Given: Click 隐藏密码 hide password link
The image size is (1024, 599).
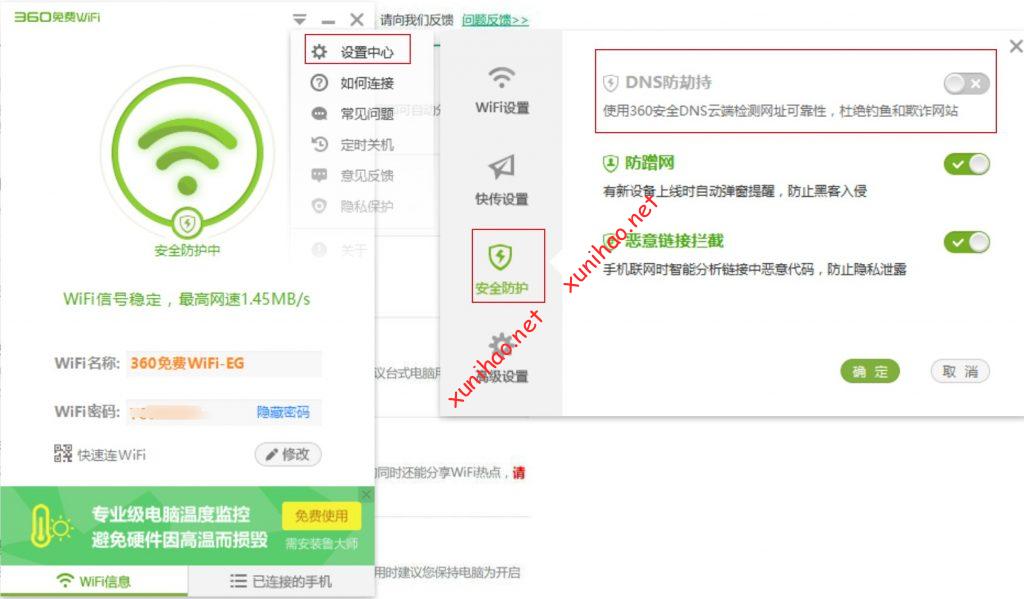Looking at the screenshot, I should (283, 412).
